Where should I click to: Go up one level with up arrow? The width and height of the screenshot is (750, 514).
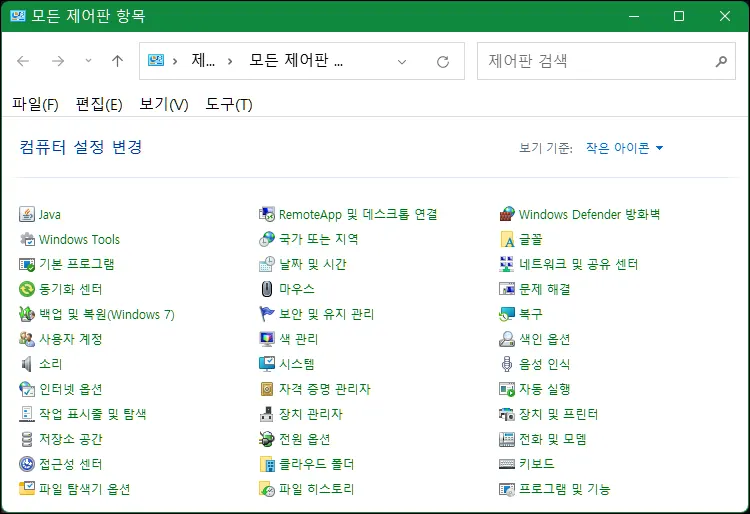117,61
